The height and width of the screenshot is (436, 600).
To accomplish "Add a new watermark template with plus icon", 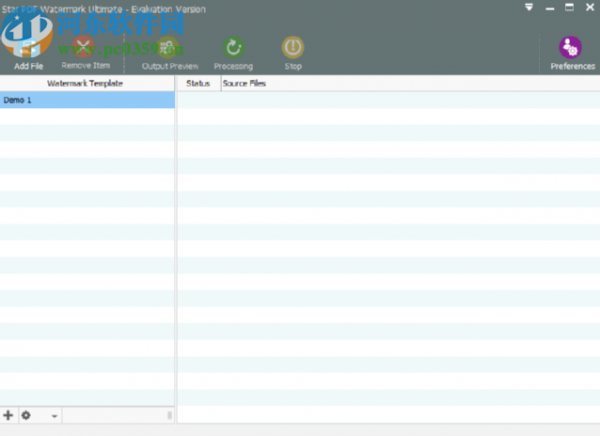I will [x=9, y=415].
